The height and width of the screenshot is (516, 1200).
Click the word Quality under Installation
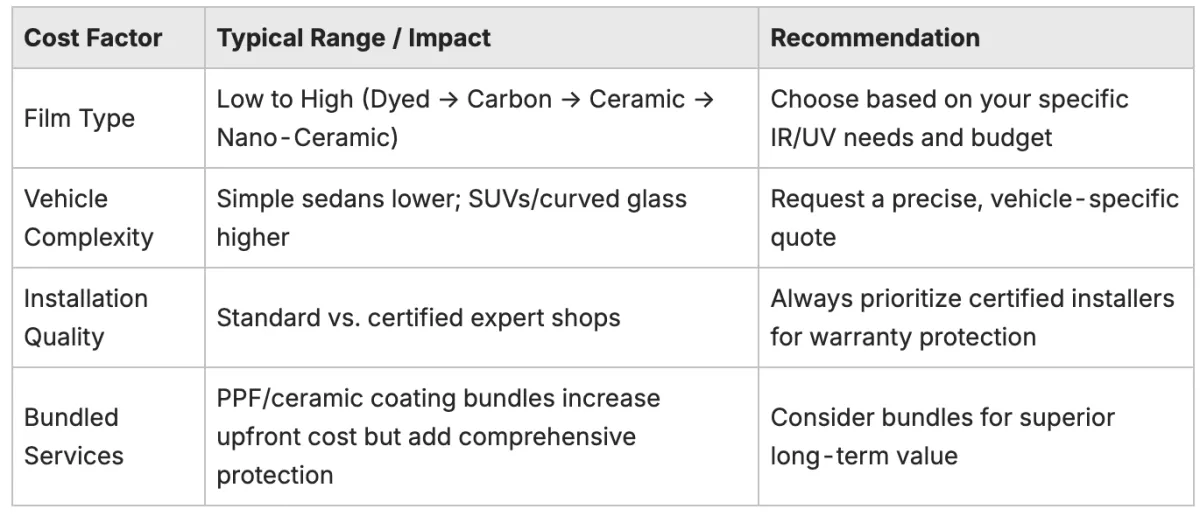click(63, 337)
